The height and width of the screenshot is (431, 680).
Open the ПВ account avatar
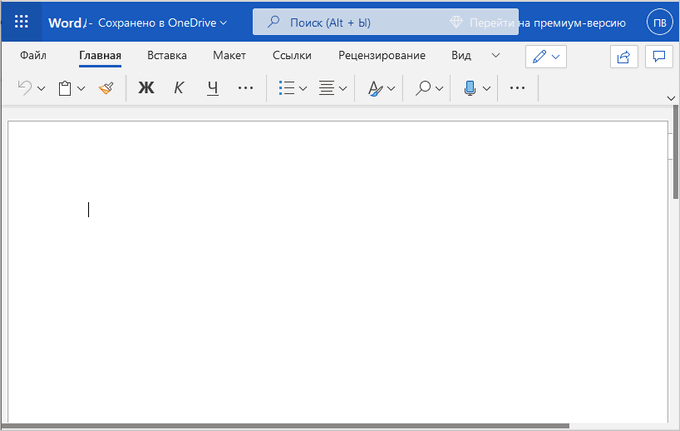pos(660,22)
